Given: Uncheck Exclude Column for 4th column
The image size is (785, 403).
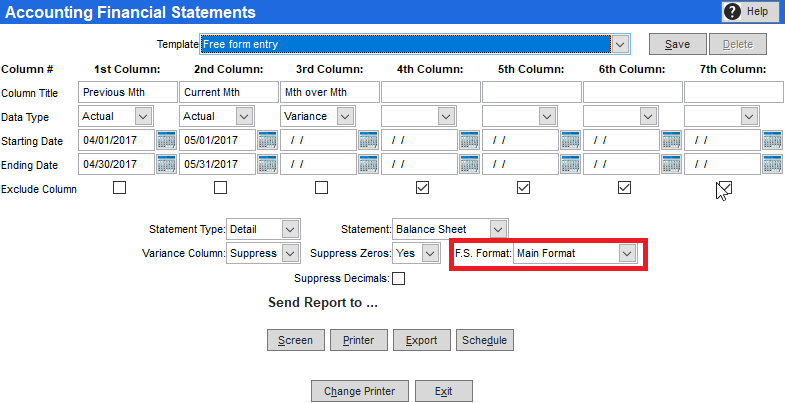Looking at the screenshot, I should [x=422, y=187].
